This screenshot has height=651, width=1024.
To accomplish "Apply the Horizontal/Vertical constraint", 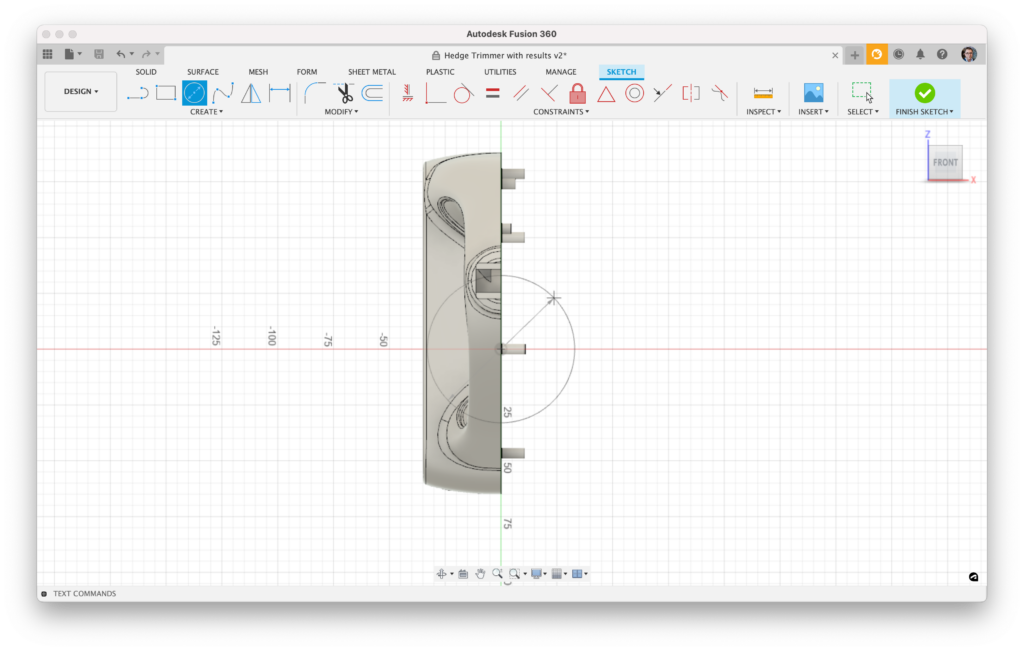I will pos(408,93).
